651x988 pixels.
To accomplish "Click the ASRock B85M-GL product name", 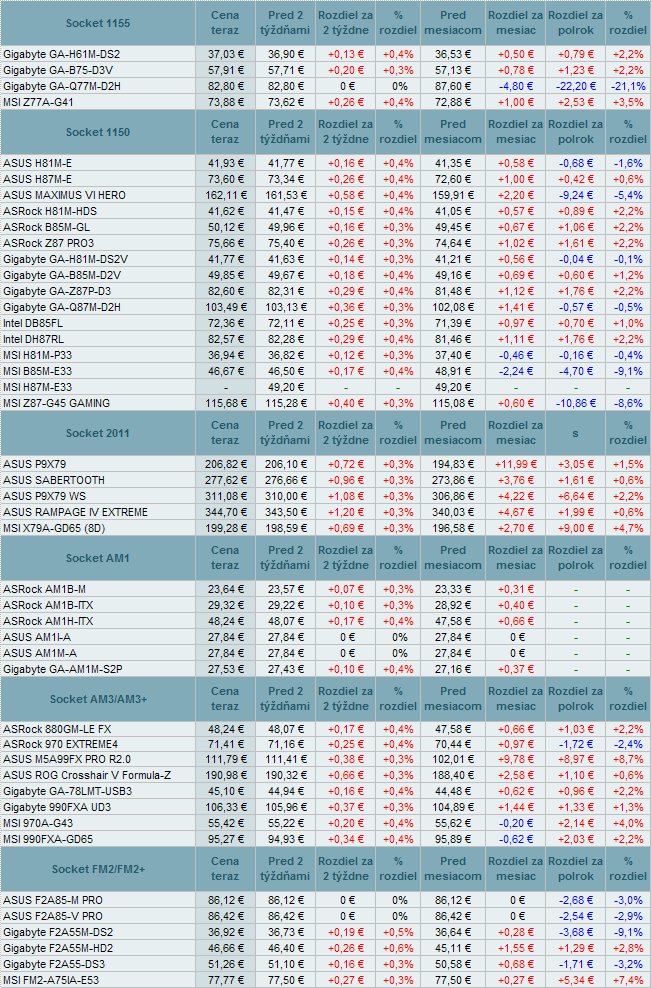I will [x=46, y=227].
